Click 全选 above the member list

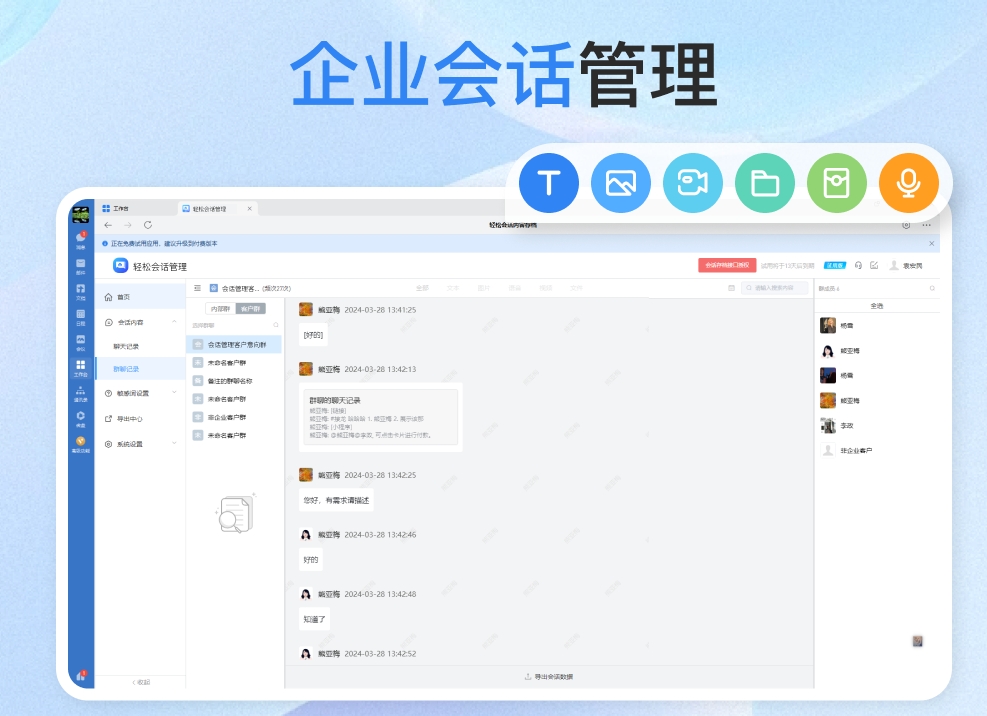[x=877, y=305]
